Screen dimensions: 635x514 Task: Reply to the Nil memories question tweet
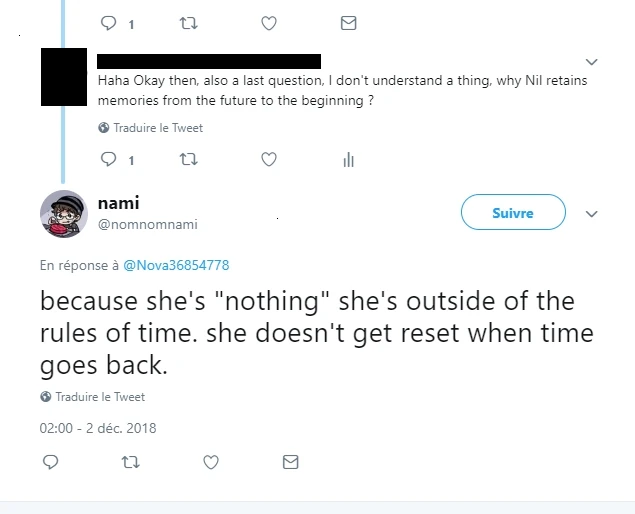click(110, 159)
